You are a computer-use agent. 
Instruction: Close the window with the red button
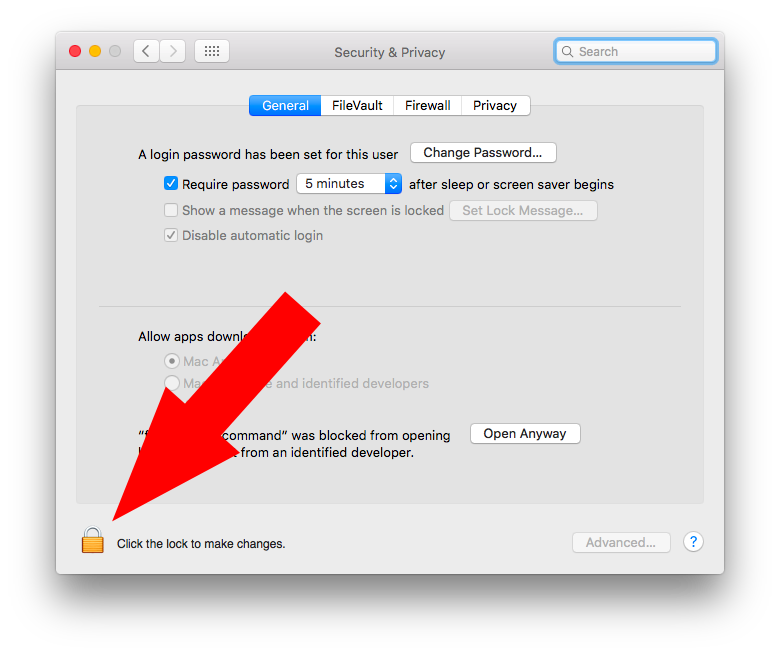75,51
